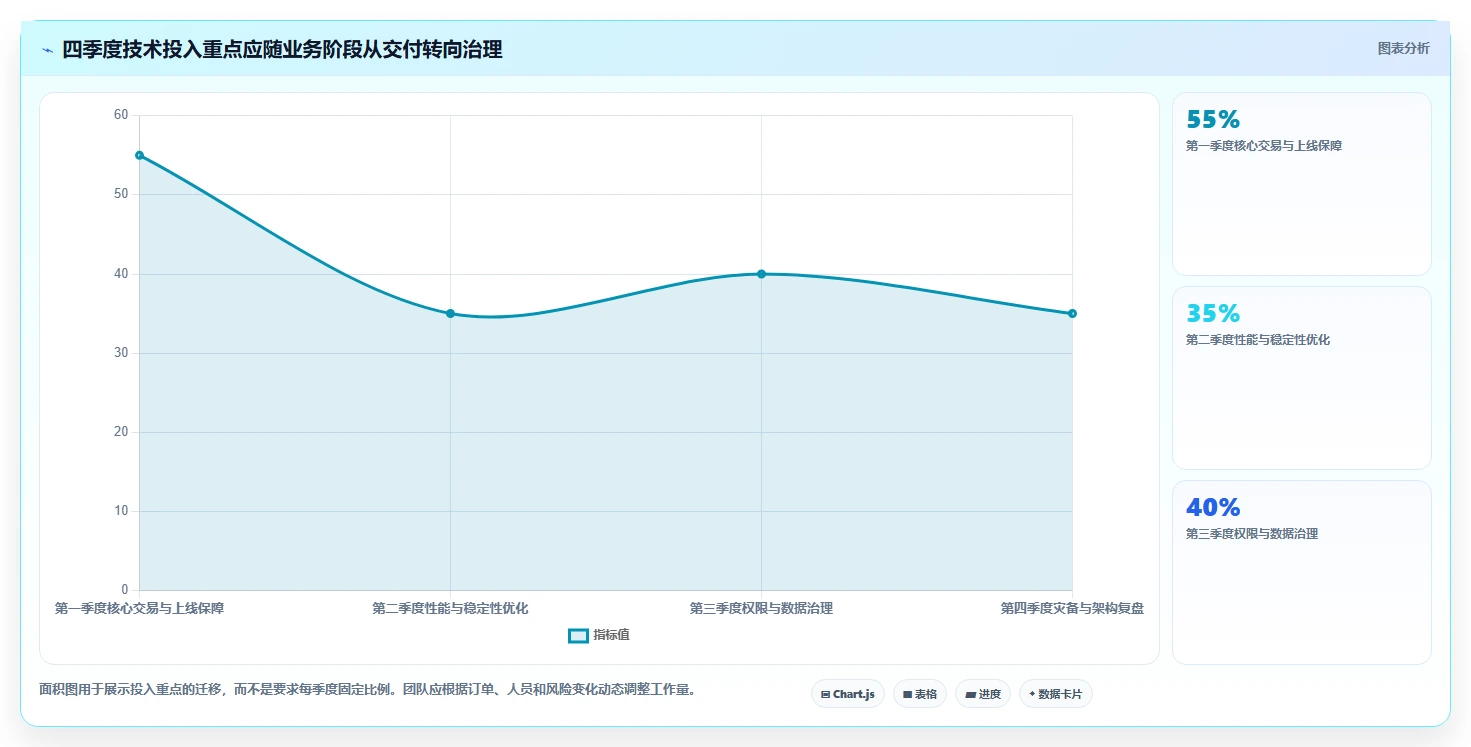
Task: Click the third-quarter data point at 40
Action: pyautogui.click(x=761, y=274)
